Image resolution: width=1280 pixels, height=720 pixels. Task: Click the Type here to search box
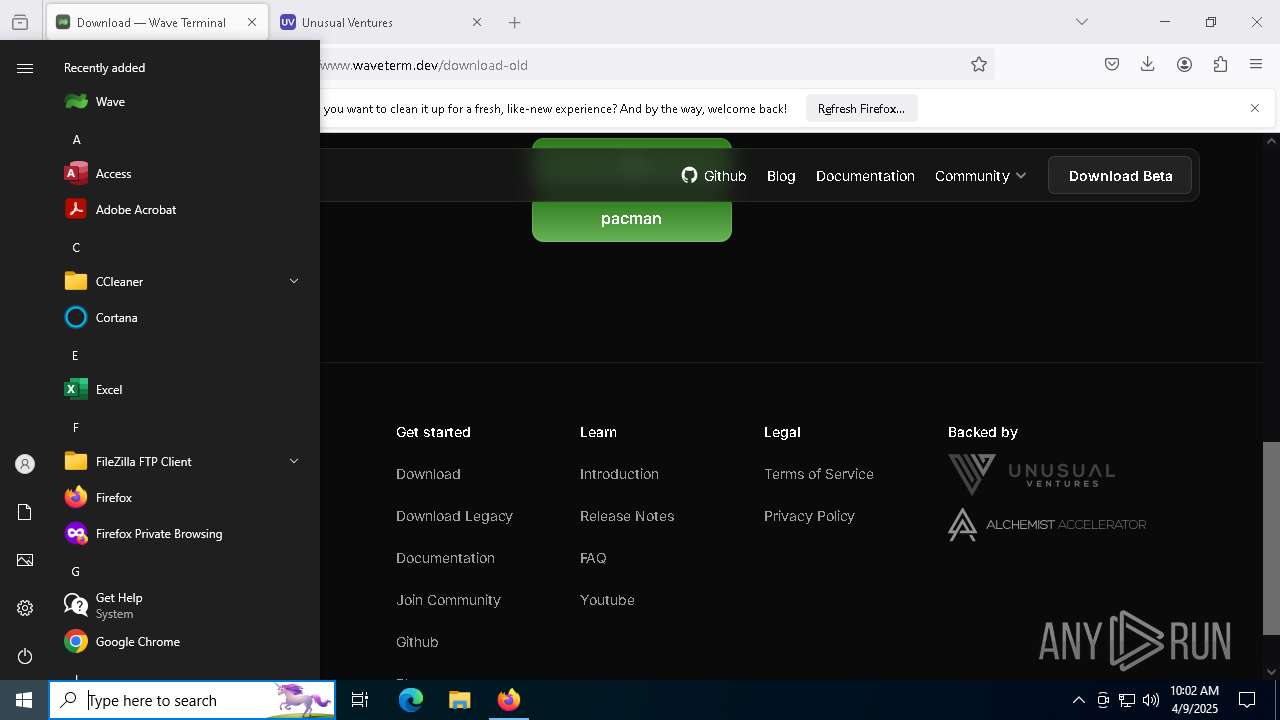pyautogui.click(x=192, y=700)
